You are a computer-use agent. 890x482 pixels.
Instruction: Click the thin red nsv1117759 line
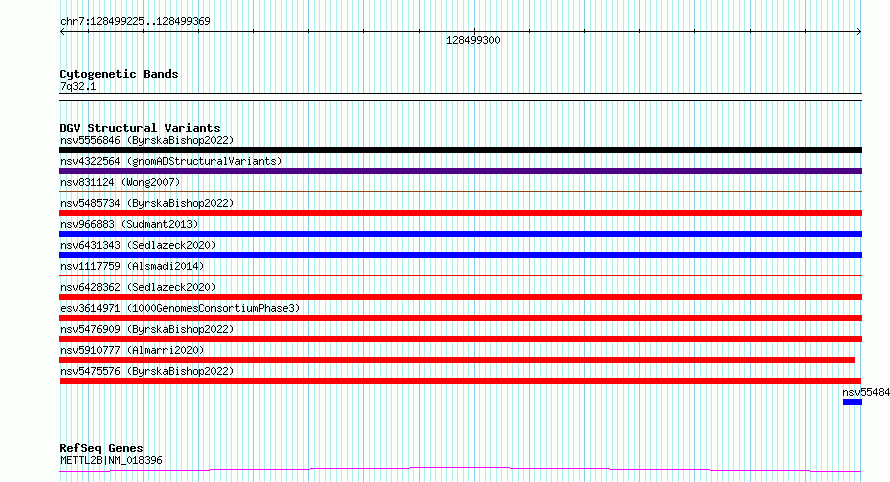[460, 276]
